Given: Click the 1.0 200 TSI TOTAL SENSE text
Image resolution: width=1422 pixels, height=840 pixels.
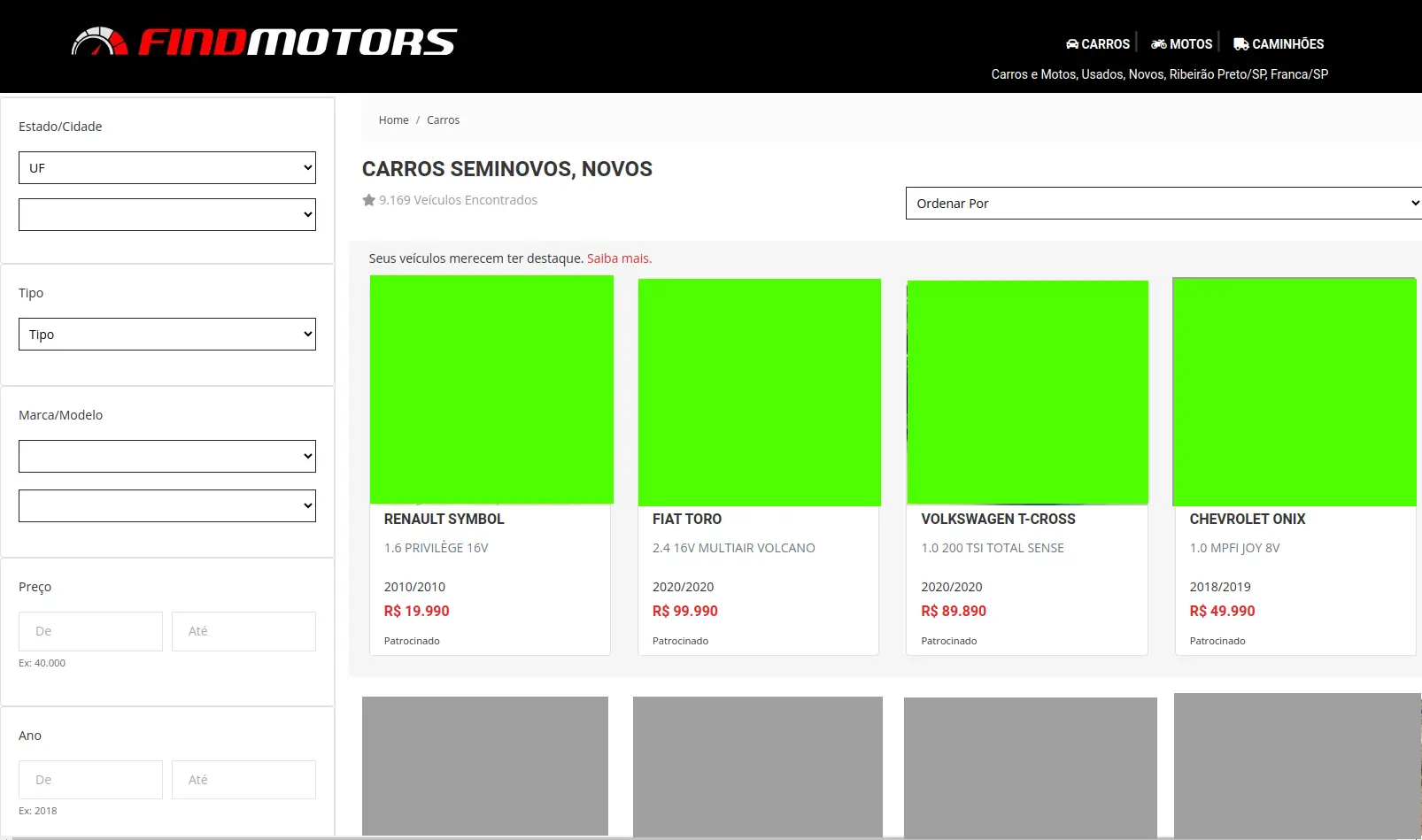Looking at the screenshot, I should (993, 549).
